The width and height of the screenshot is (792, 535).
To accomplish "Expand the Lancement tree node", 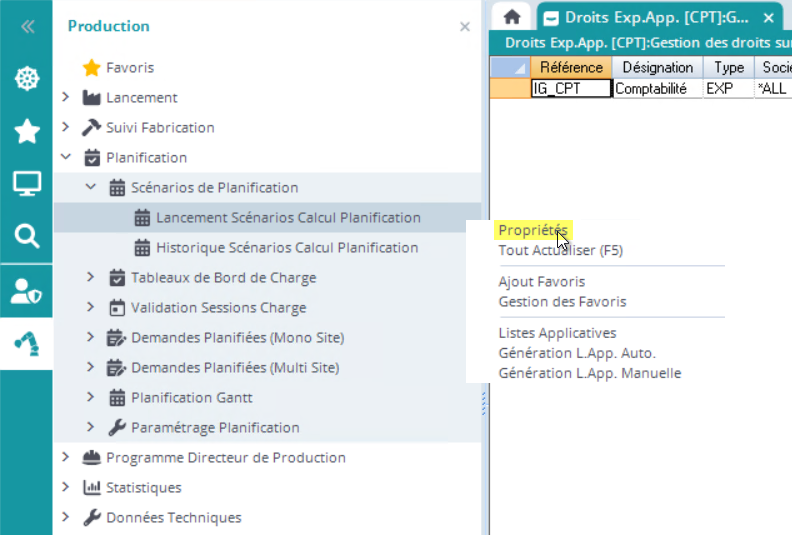I will click(66, 97).
